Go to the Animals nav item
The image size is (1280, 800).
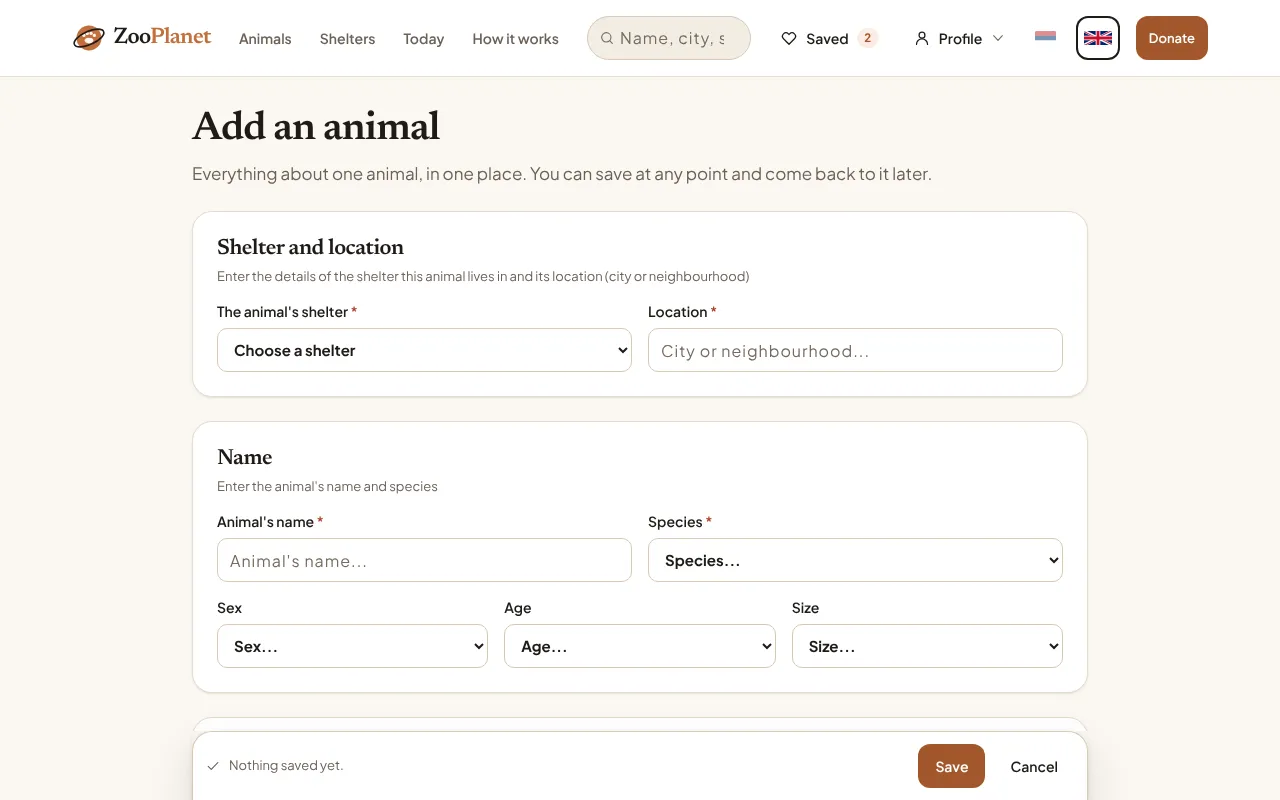point(265,38)
